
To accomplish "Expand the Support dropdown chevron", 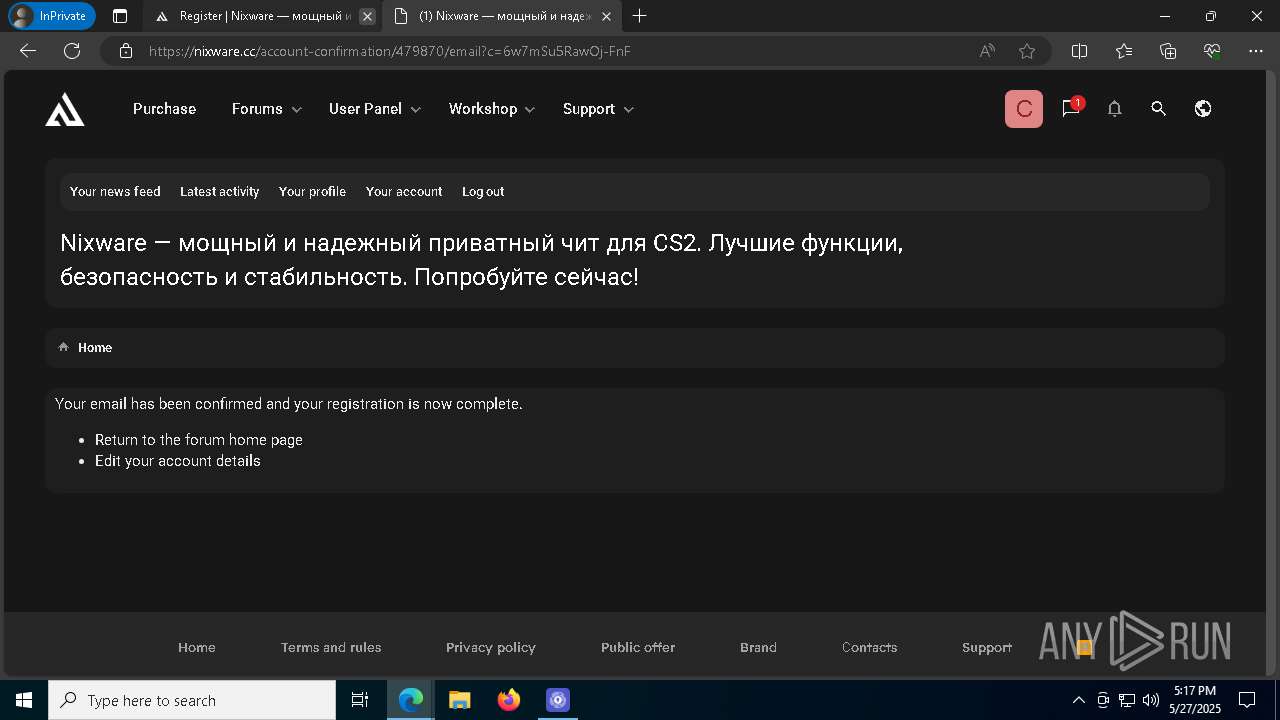I will tap(629, 110).
